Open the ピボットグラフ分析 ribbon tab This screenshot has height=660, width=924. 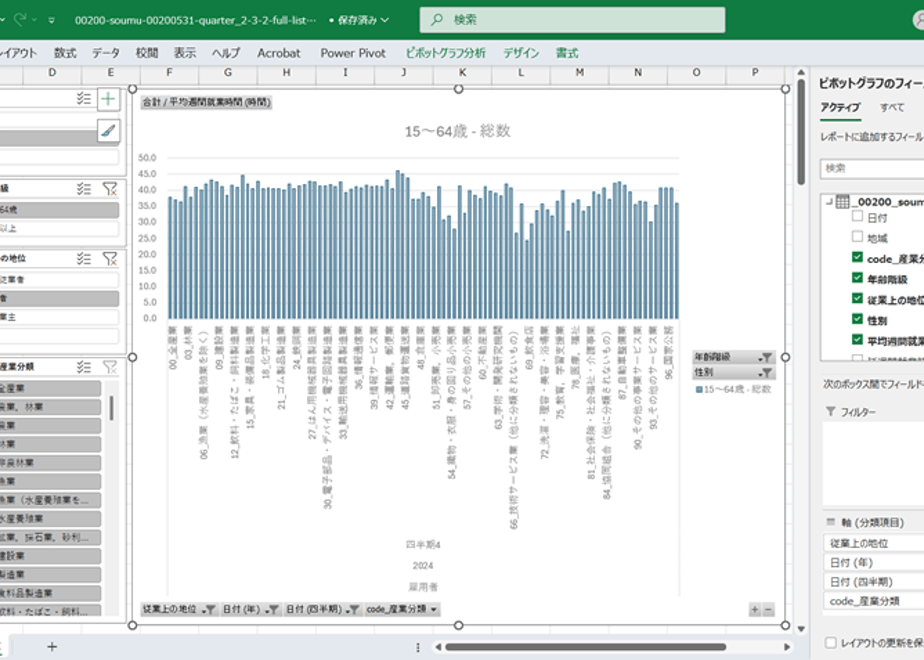point(446,53)
